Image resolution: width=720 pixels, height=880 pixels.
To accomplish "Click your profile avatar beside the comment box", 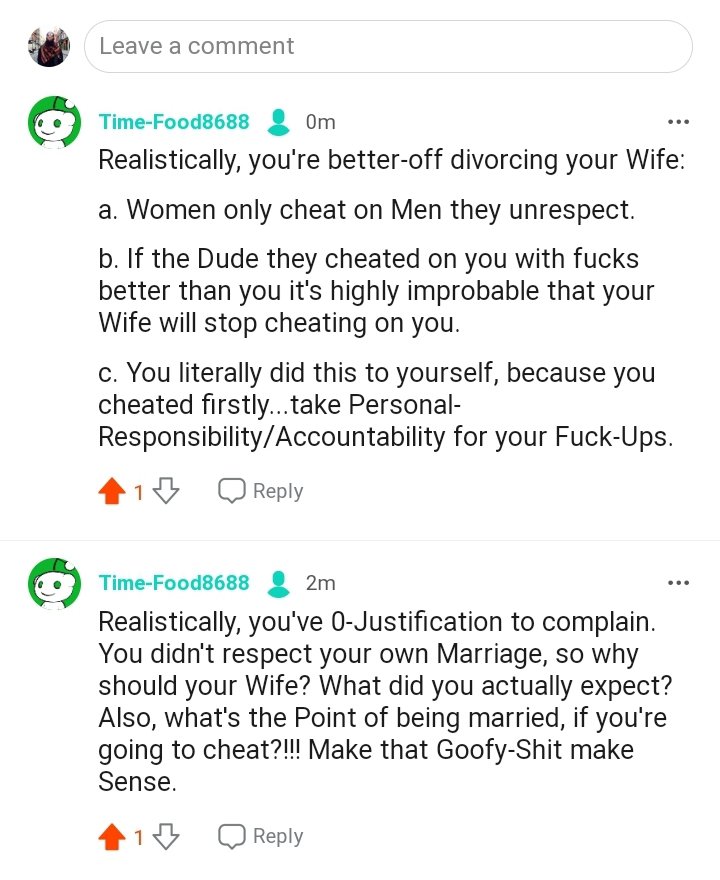I will point(49,46).
